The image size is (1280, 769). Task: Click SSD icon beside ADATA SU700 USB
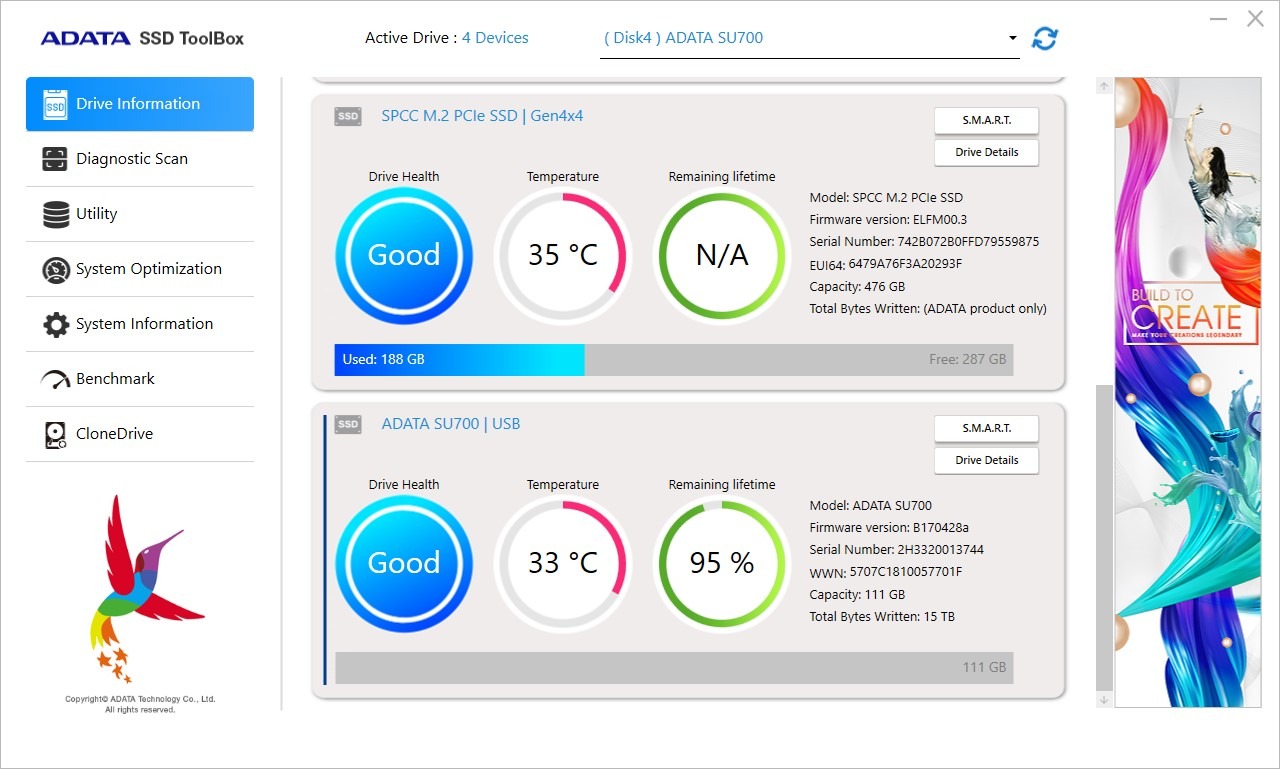[x=348, y=424]
